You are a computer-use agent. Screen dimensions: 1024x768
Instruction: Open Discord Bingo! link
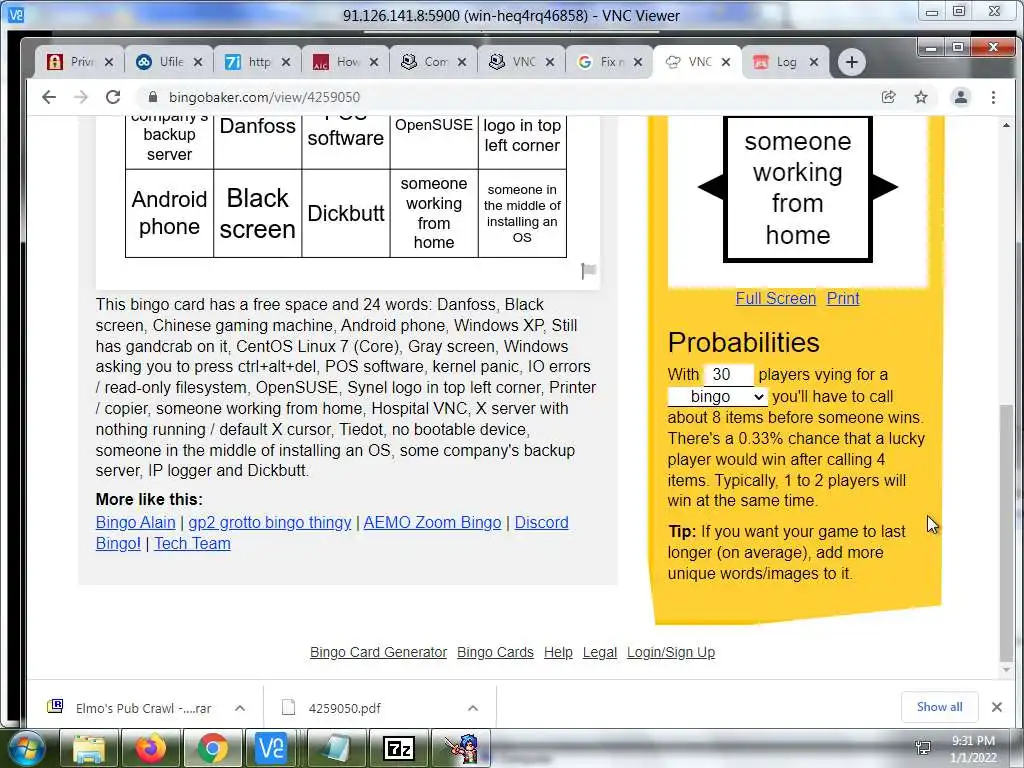pos(541,522)
